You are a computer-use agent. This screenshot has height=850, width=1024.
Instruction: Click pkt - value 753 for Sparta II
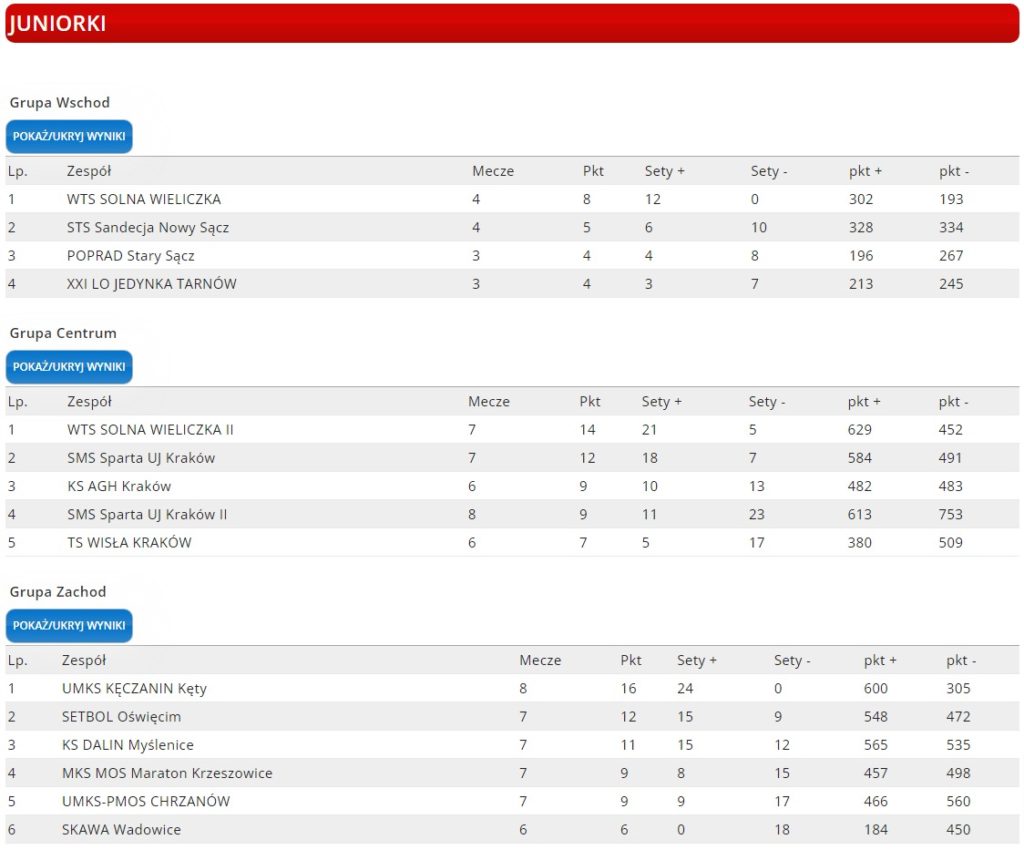tap(950, 514)
